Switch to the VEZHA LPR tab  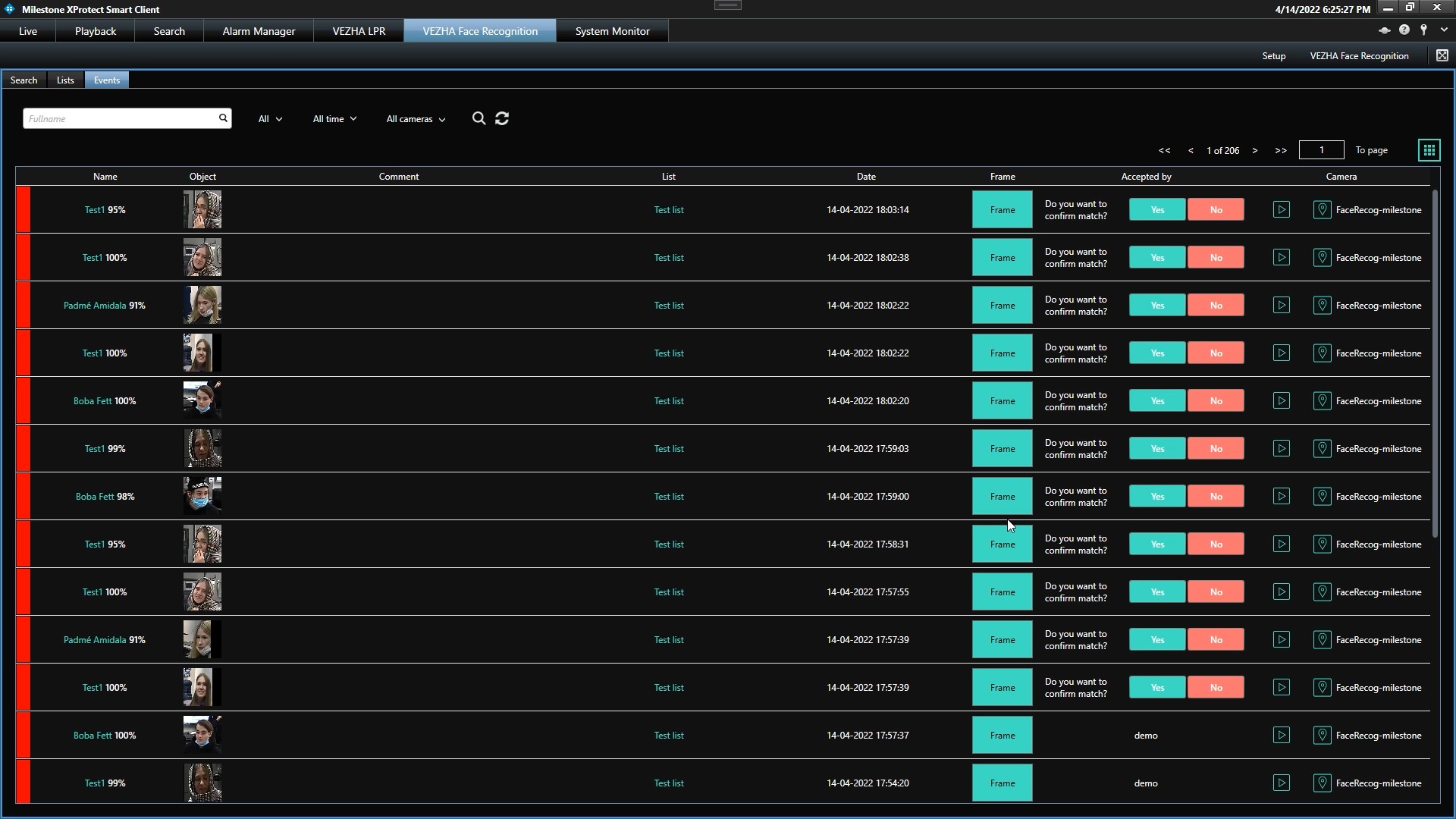pos(359,31)
